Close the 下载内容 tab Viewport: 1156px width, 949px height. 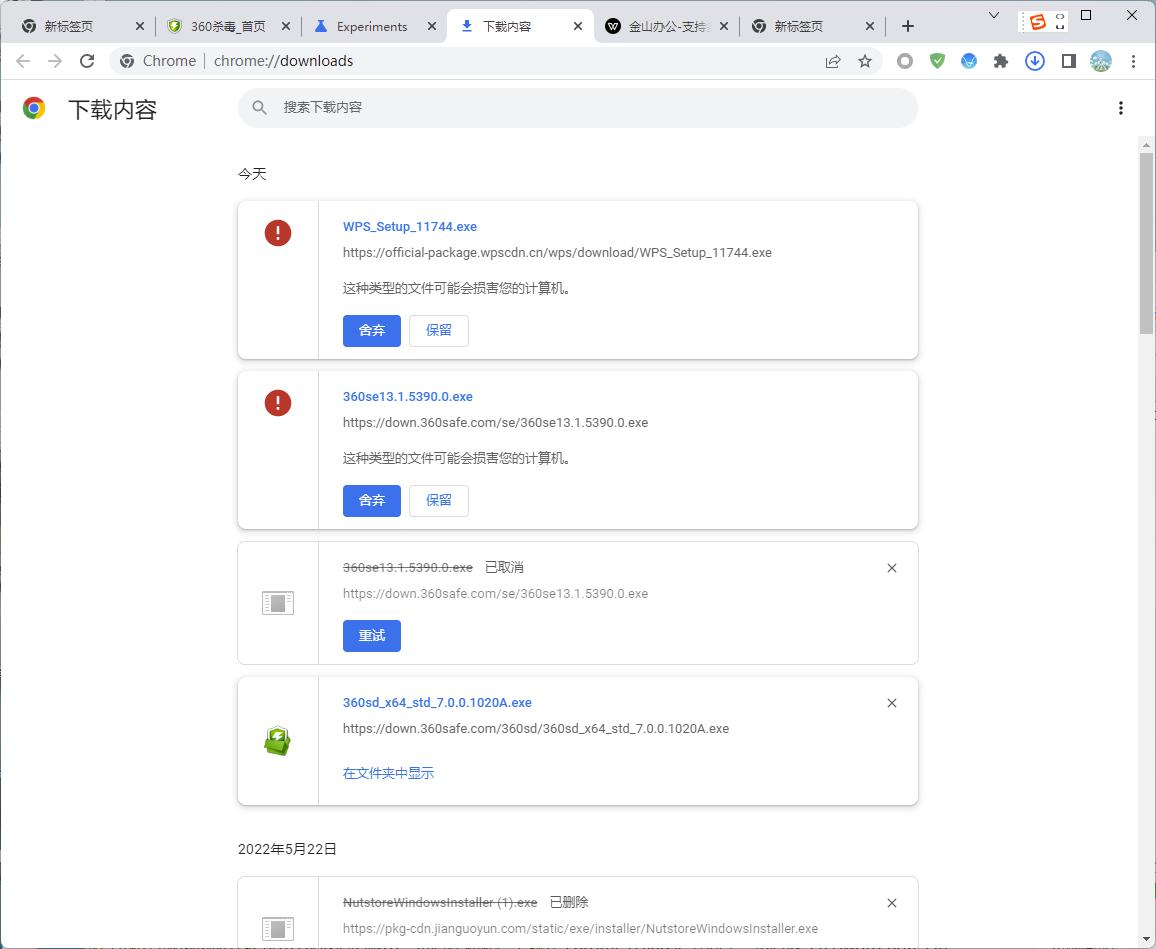578,27
